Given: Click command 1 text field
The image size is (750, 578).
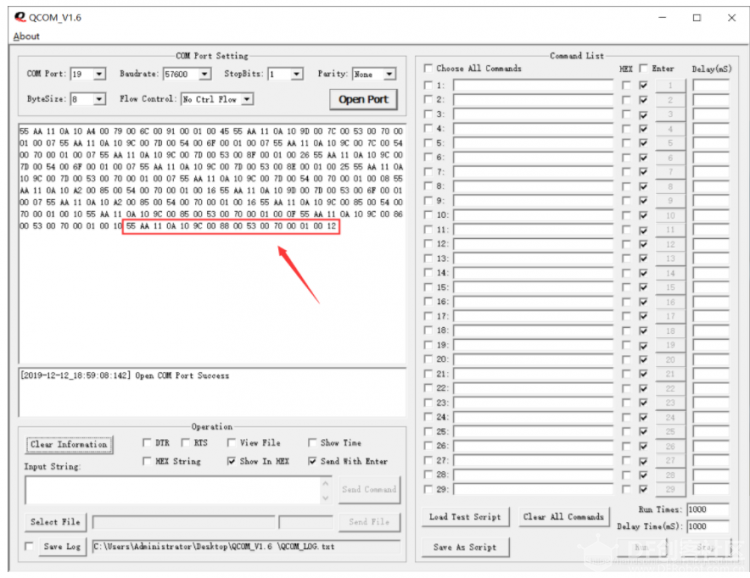Looking at the screenshot, I should tap(533, 86).
